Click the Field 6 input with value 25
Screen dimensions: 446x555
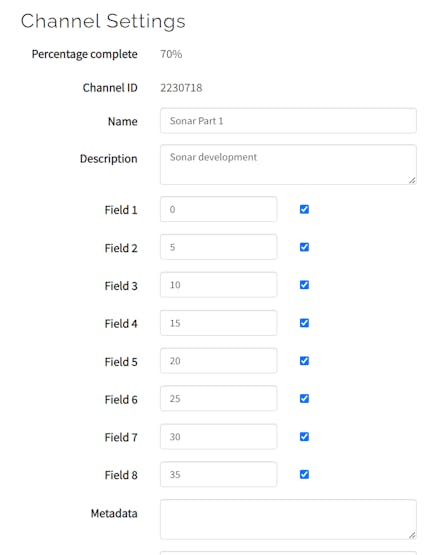point(218,399)
